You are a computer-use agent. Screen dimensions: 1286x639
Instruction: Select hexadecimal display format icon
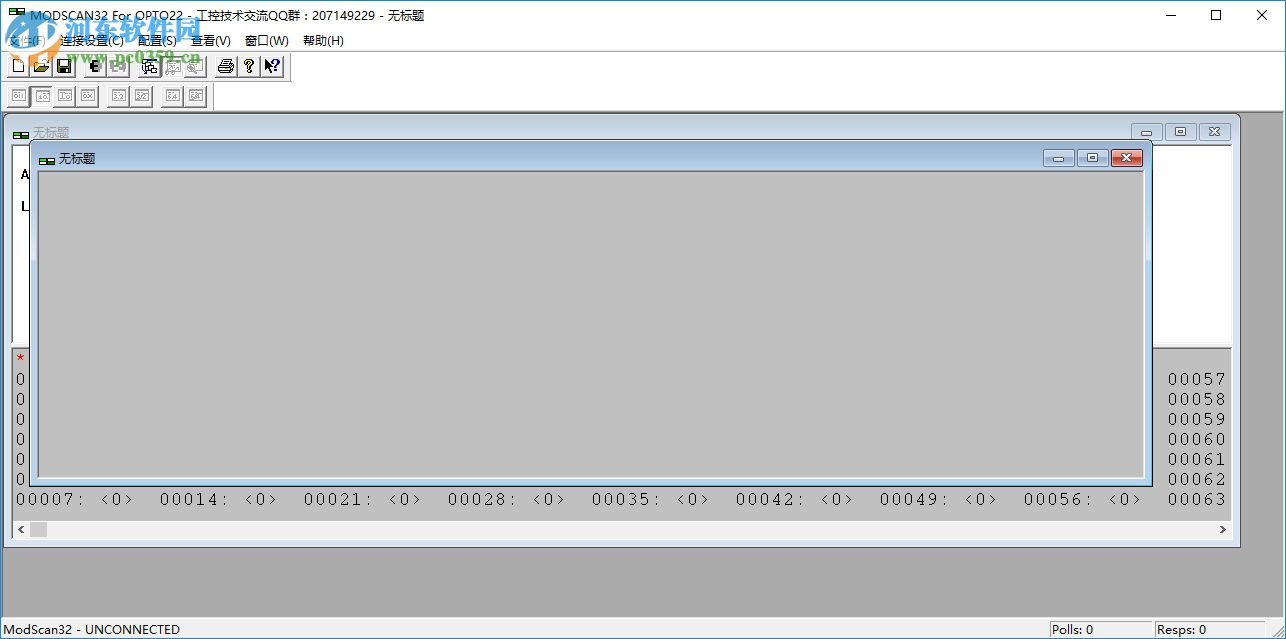[88, 96]
